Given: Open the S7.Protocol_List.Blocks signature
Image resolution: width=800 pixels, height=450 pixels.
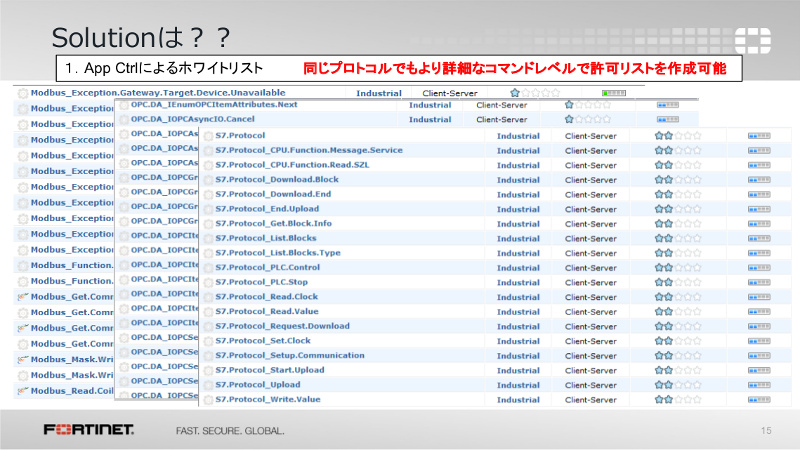Looking at the screenshot, I should click(266, 238).
